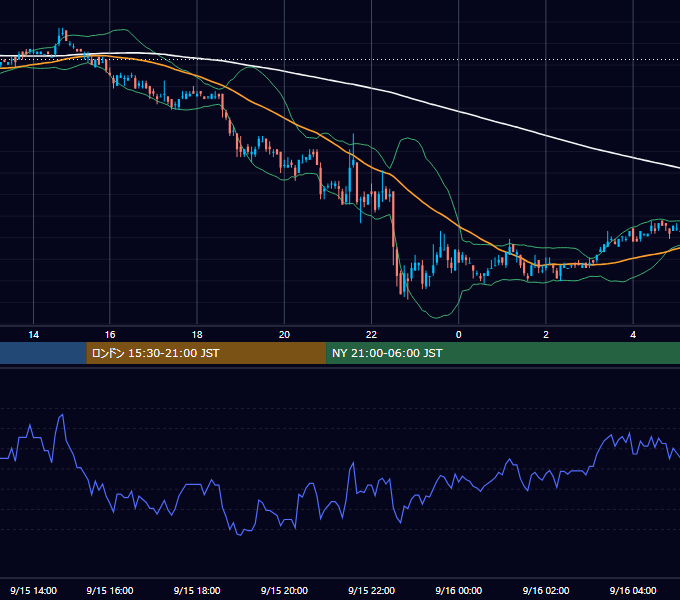Screen dimensions: 680x600
Task: Click the 9/15 16:00 date label
Action: click(110, 590)
